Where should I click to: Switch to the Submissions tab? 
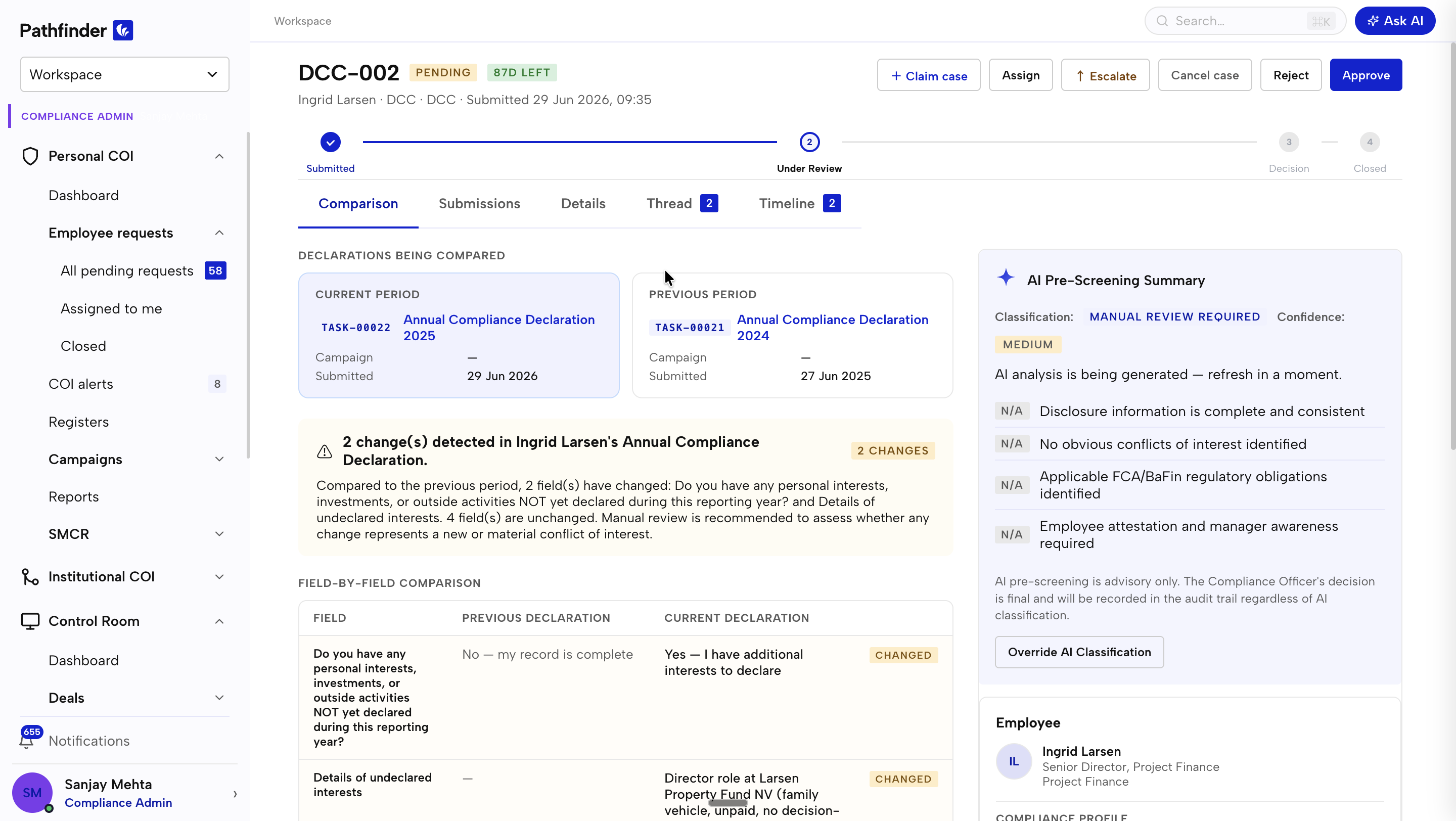pos(479,203)
